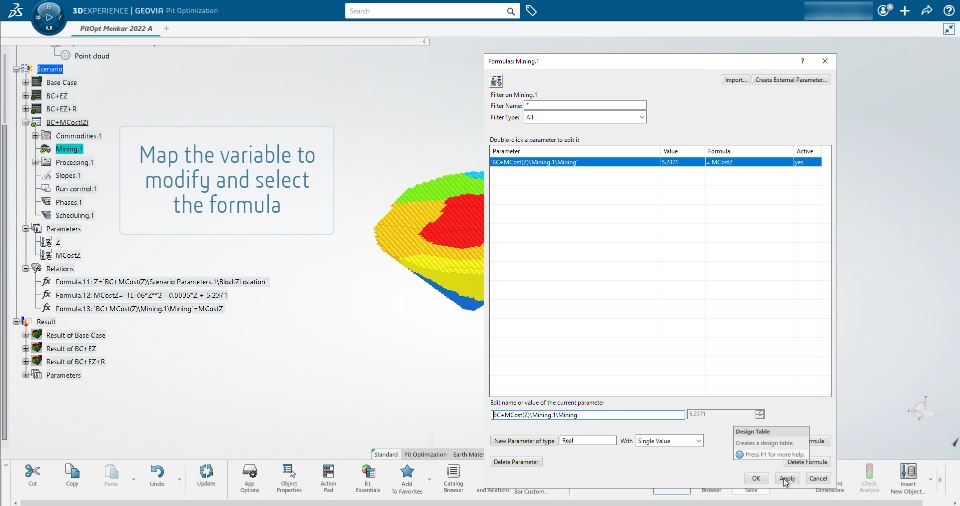Viewport: 960px width, 506px height.
Task: Click the Mining.1 node icon
Action: (x=46, y=149)
